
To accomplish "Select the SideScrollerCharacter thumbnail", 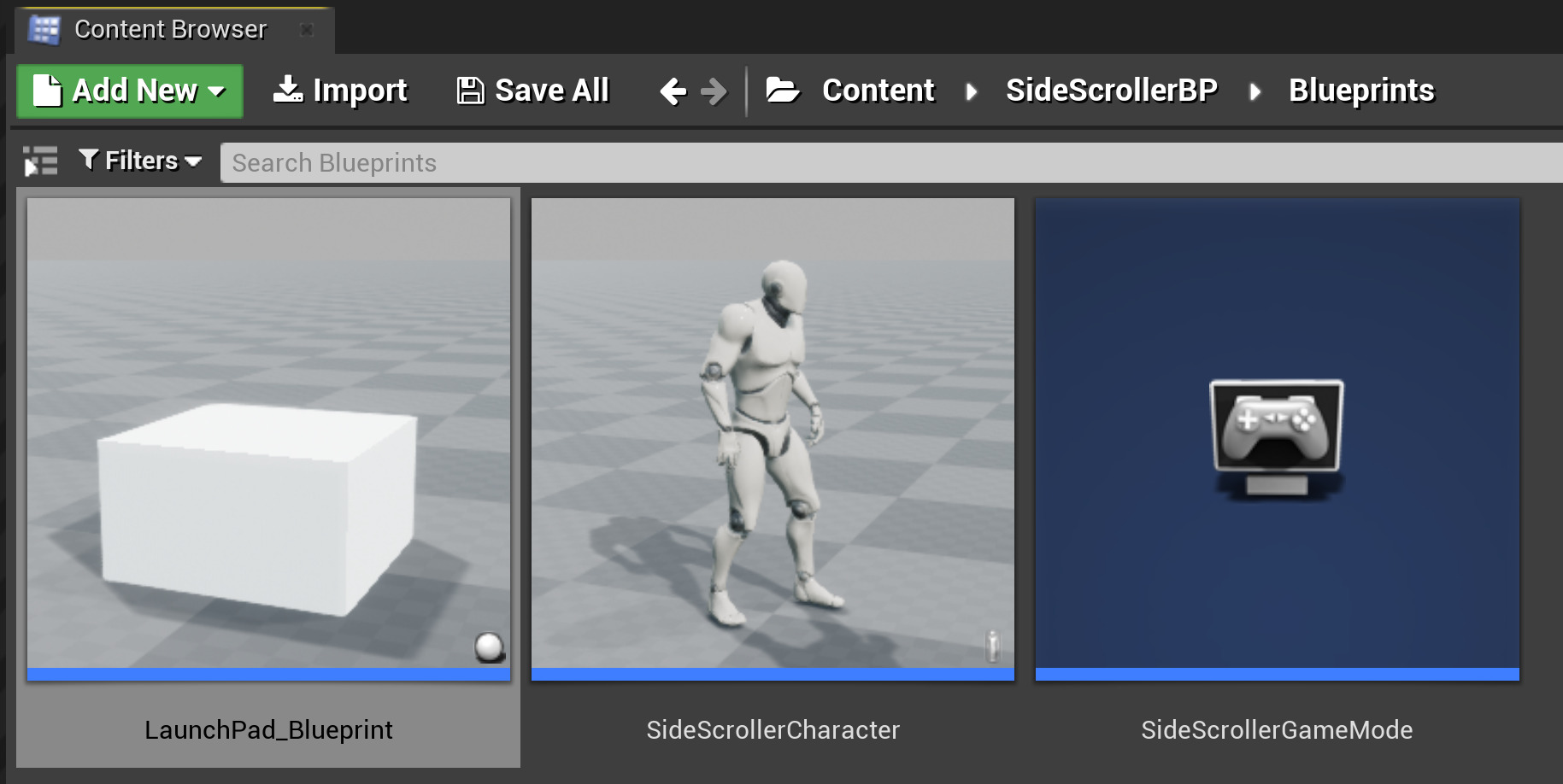I will pos(773,436).
